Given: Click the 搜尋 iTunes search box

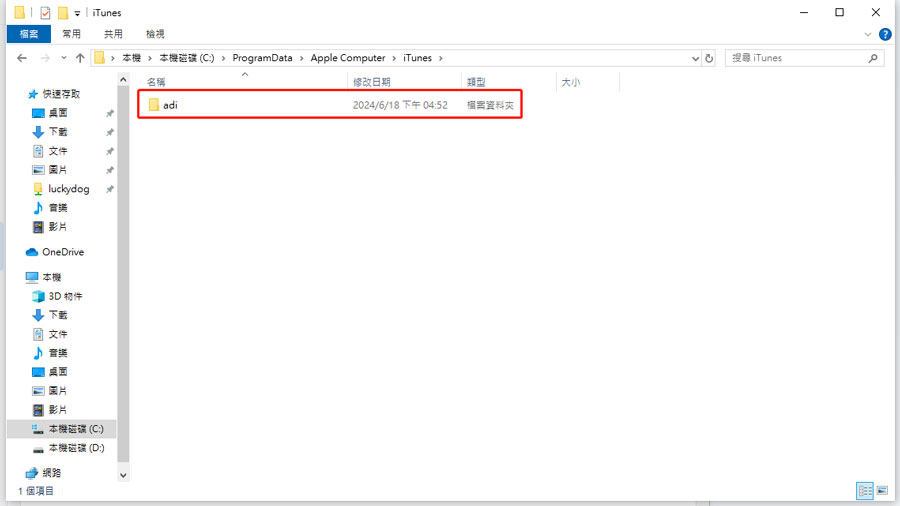Looking at the screenshot, I should (x=800, y=58).
